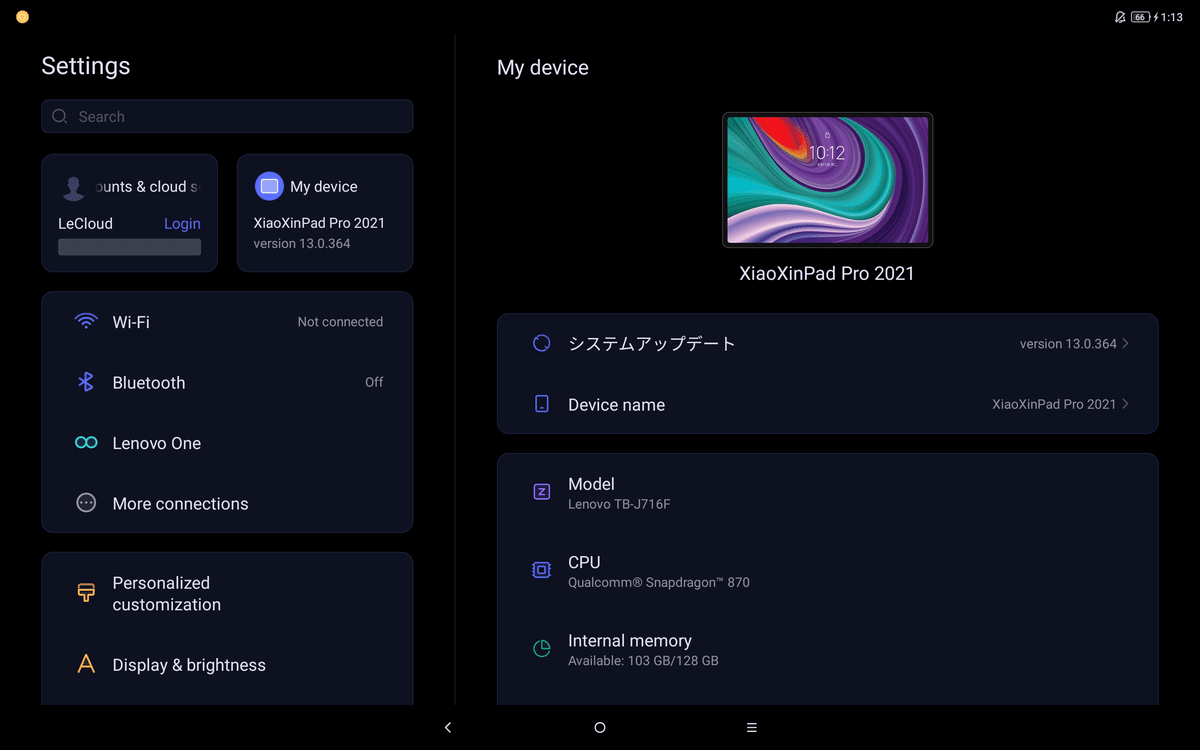This screenshot has width=1200, height=750.
Task: Click the Personalized customization brush icon
Action: tap(86, 592)
